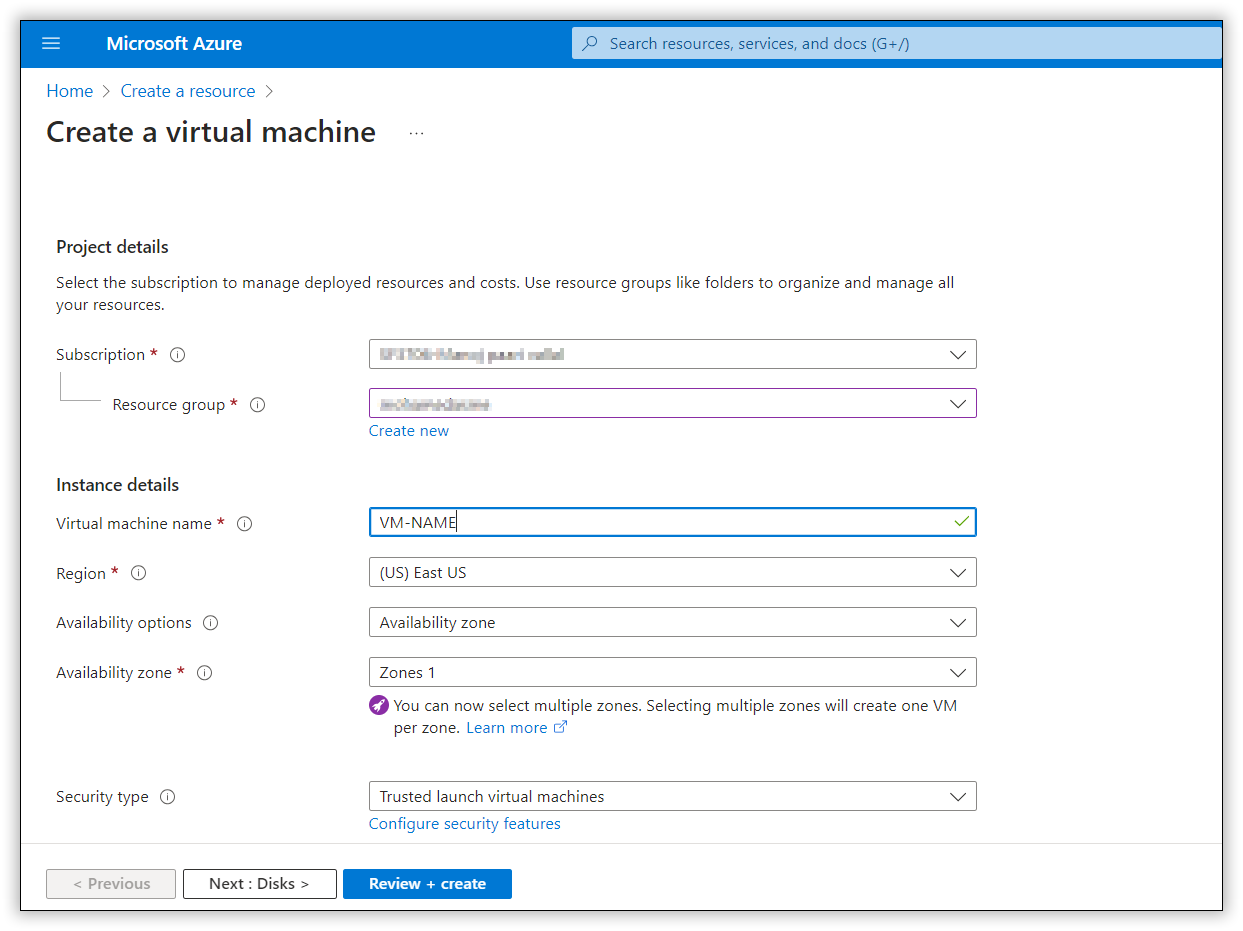Click the Create new resource group link
The width and height of the screenshot is (1243, 931).
(409, 431)
